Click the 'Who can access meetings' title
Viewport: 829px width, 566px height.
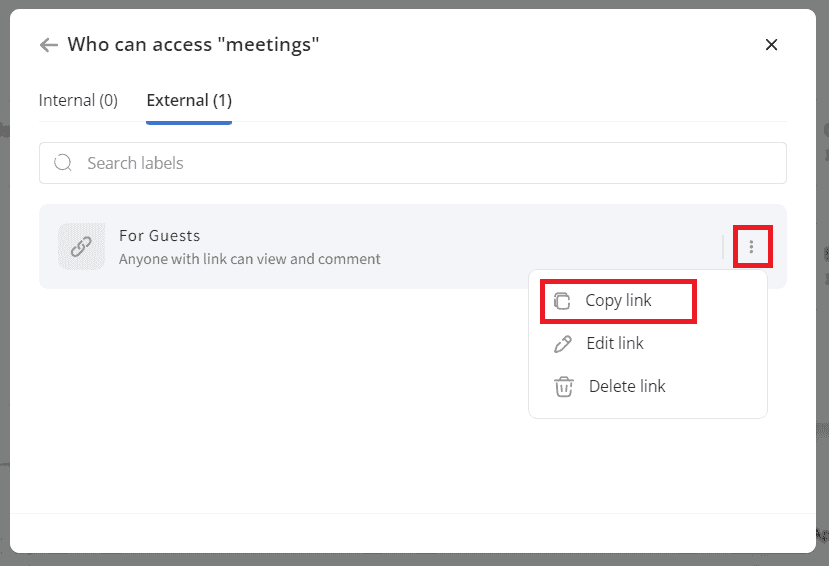coord(194,44)
